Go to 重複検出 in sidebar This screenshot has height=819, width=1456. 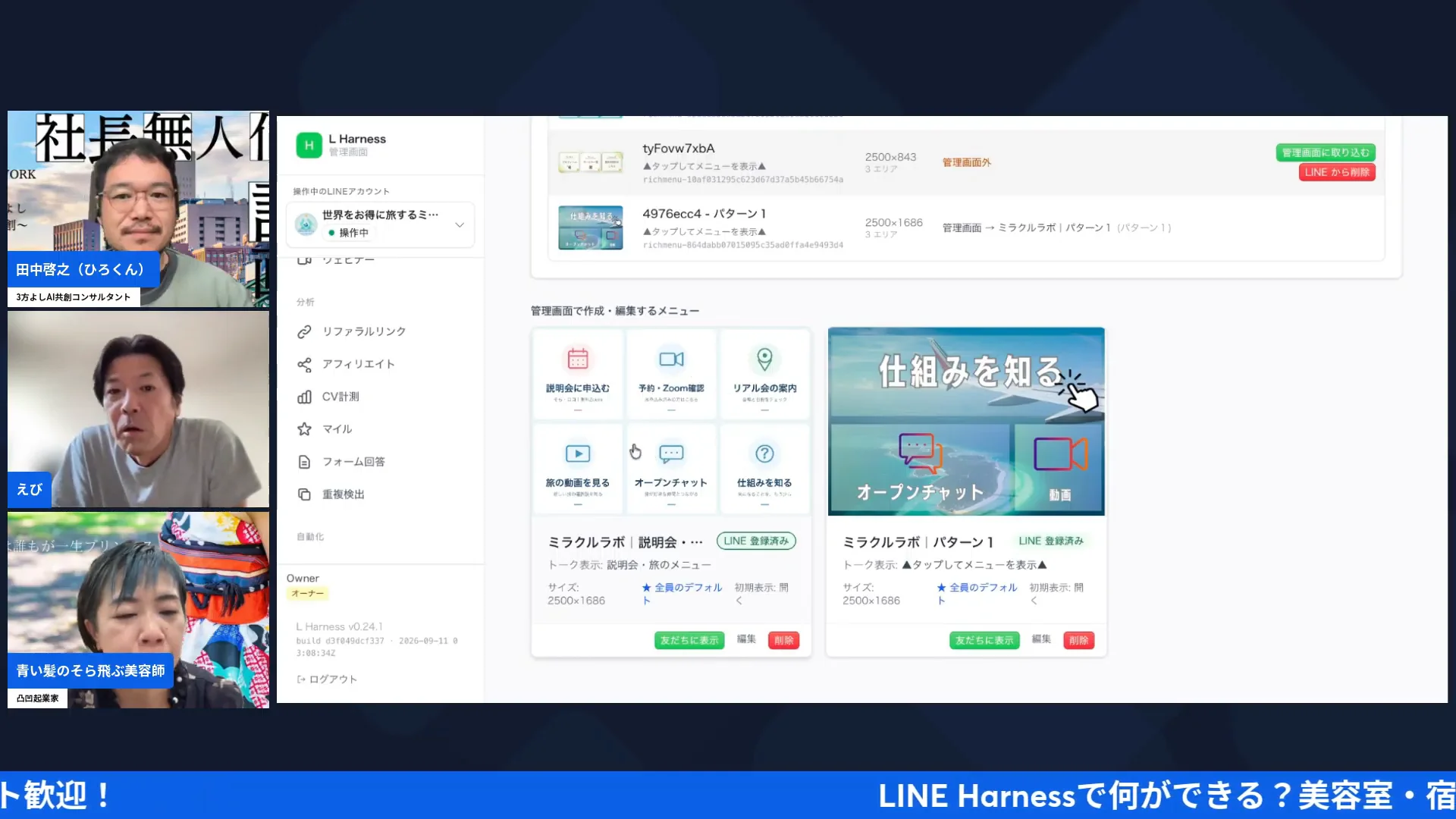344,494
